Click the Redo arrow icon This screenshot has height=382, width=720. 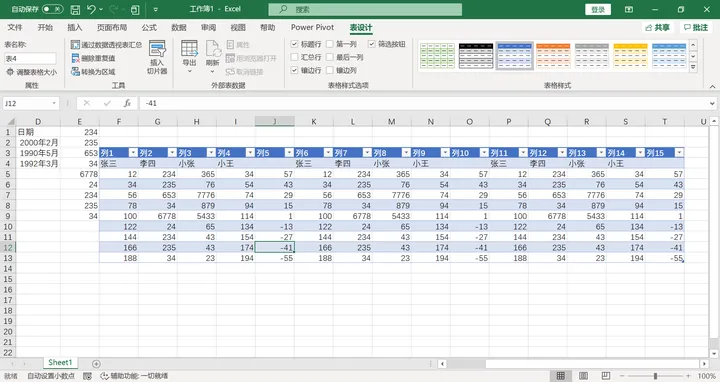pyautogui.click(x=114, y=9)
